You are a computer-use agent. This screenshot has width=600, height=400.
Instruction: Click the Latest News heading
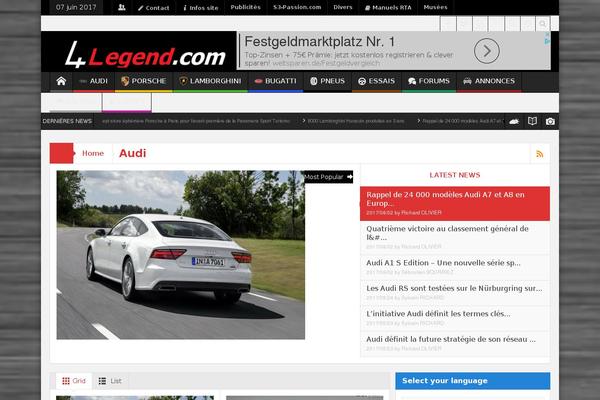tap(455, 175)
